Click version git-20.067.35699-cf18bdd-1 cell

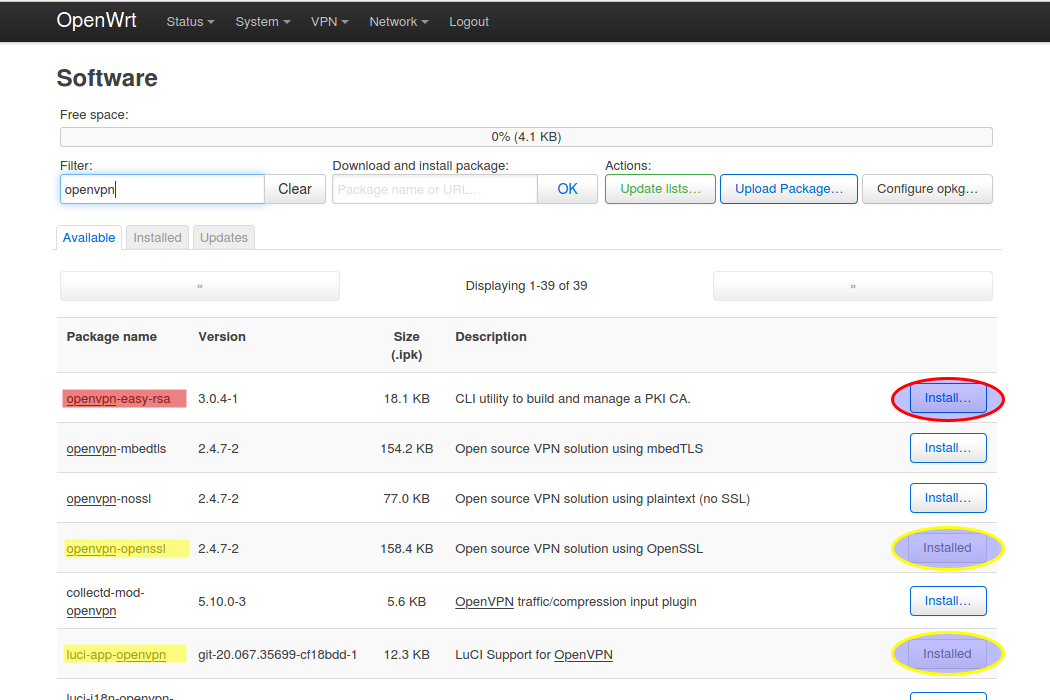pos(278,654)
